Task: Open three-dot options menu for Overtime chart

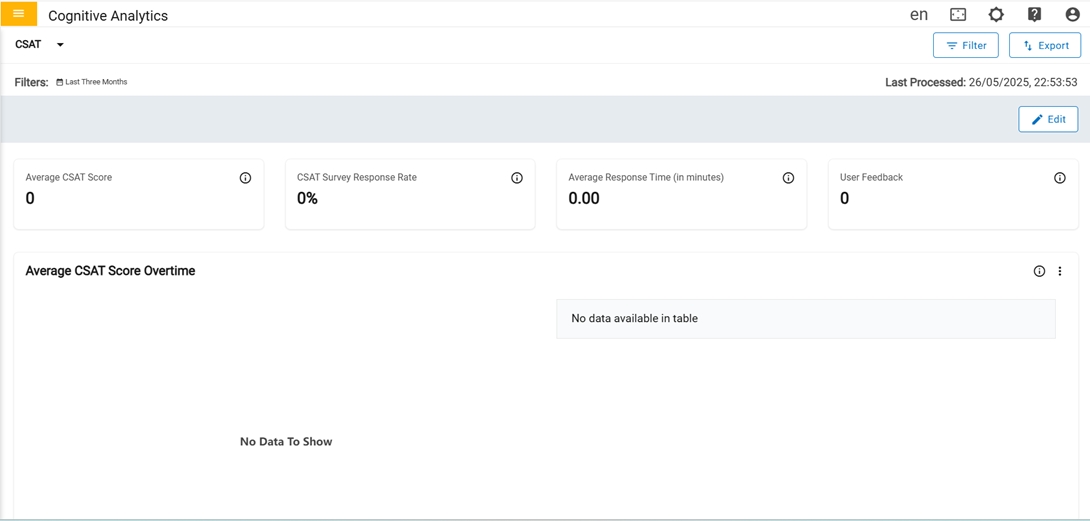Action: coord(1060,271)
